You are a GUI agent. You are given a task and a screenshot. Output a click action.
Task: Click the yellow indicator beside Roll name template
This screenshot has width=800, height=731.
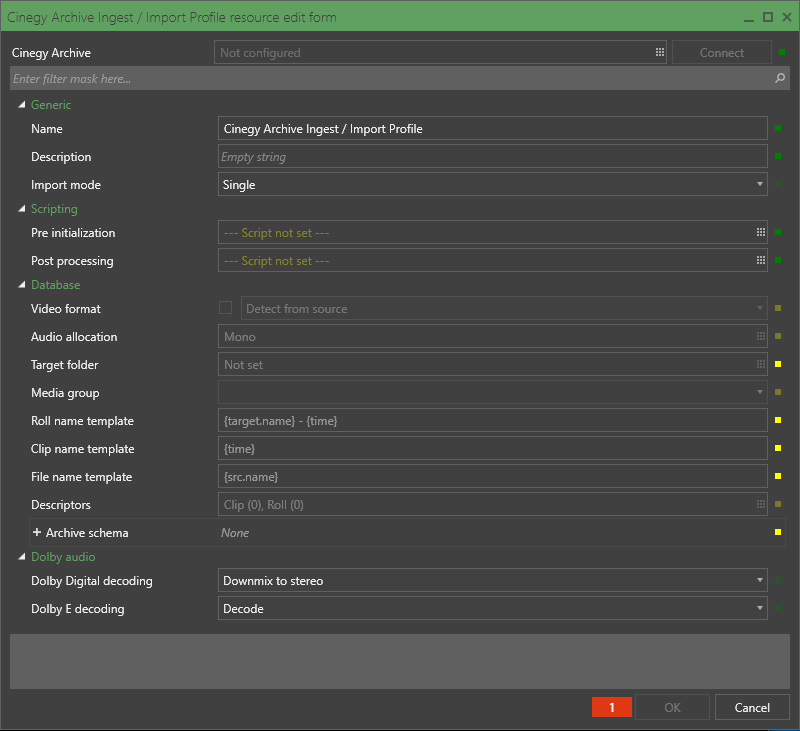point(778,420)
